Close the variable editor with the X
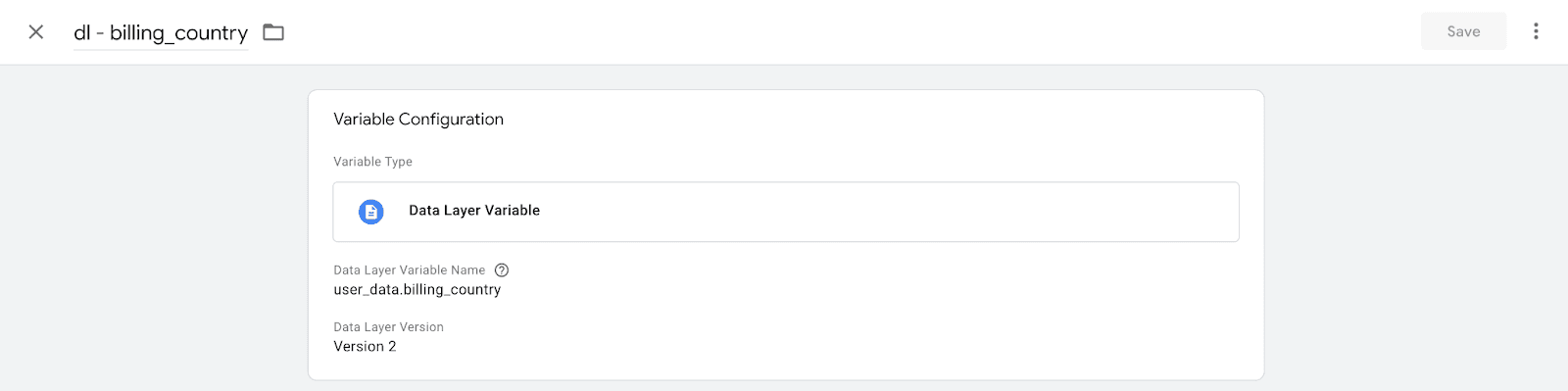The height and width of the screenshot is (391, 1568). (x=36, y=32)
